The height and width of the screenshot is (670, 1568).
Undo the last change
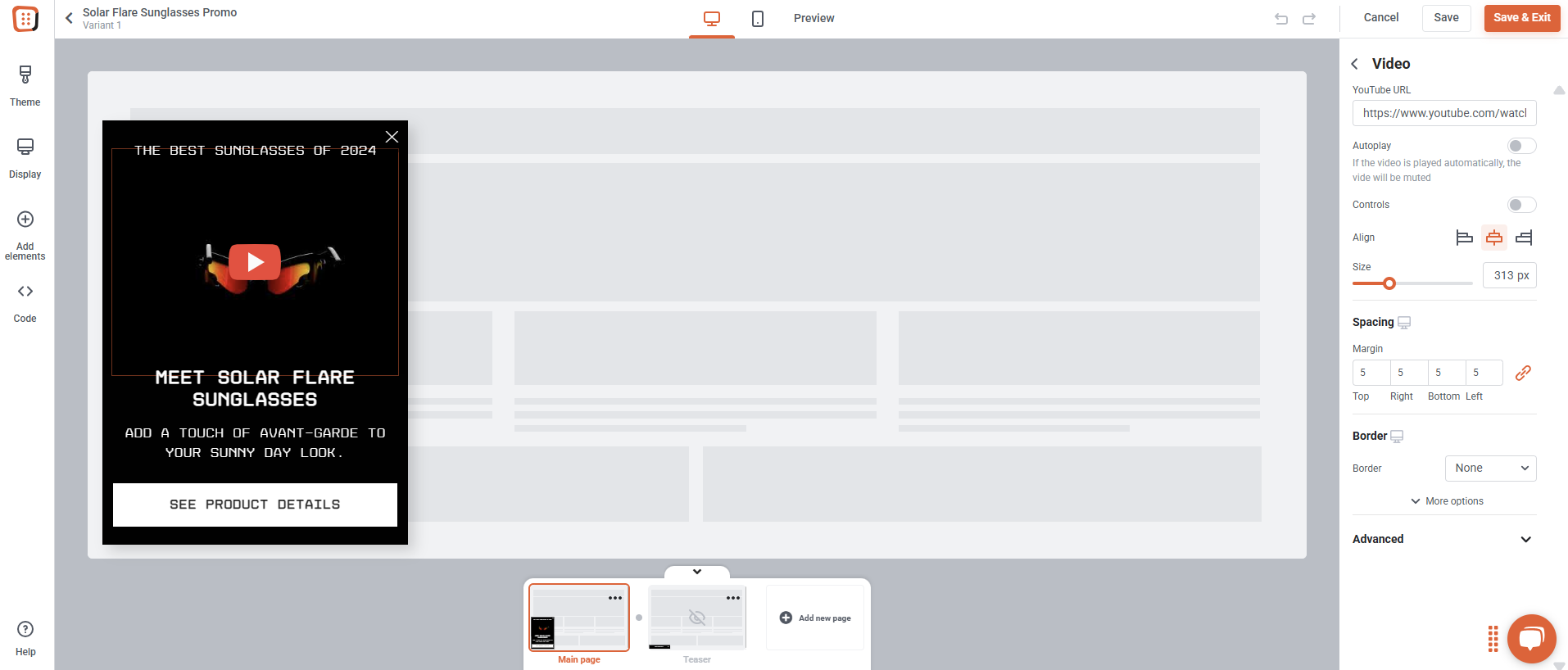pyautogui.click(x=1281, y=19)
